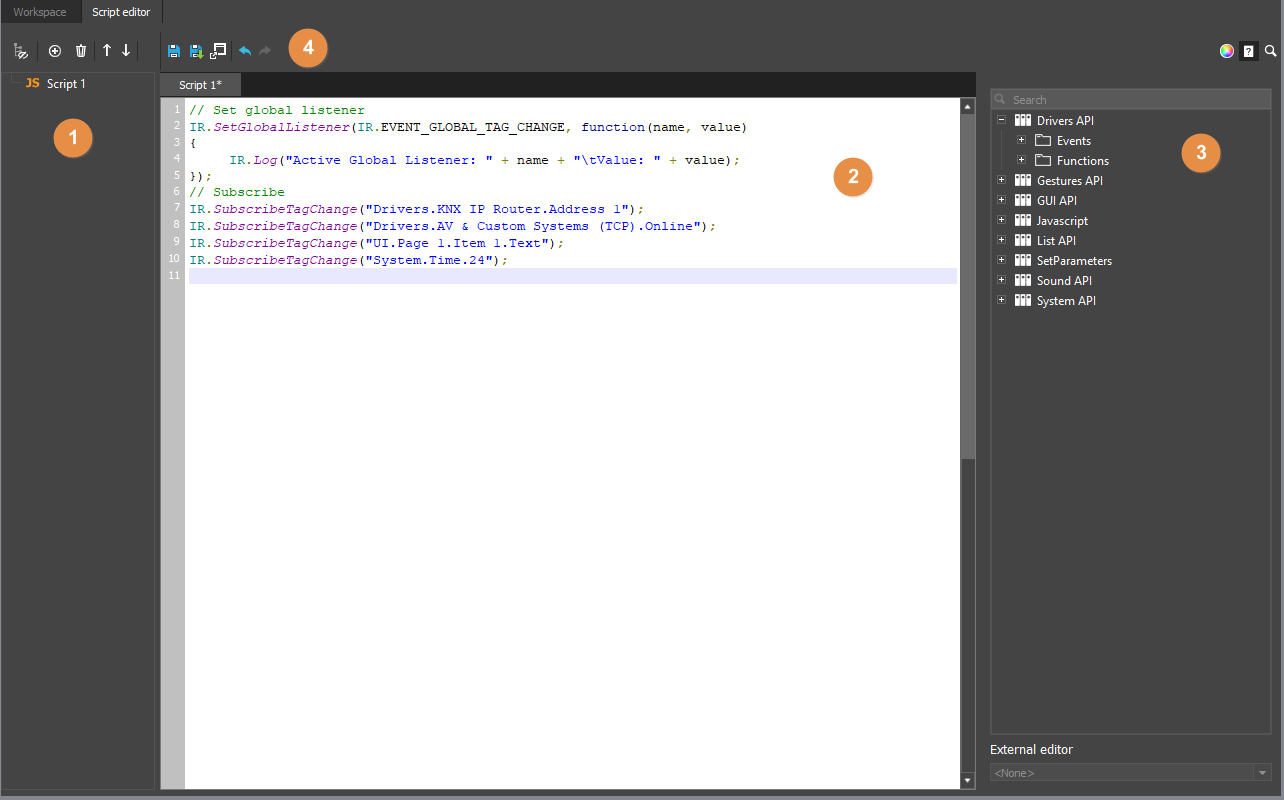
Task: Collapse the Drivers API tree node
Action: (x=1001, y=119)
